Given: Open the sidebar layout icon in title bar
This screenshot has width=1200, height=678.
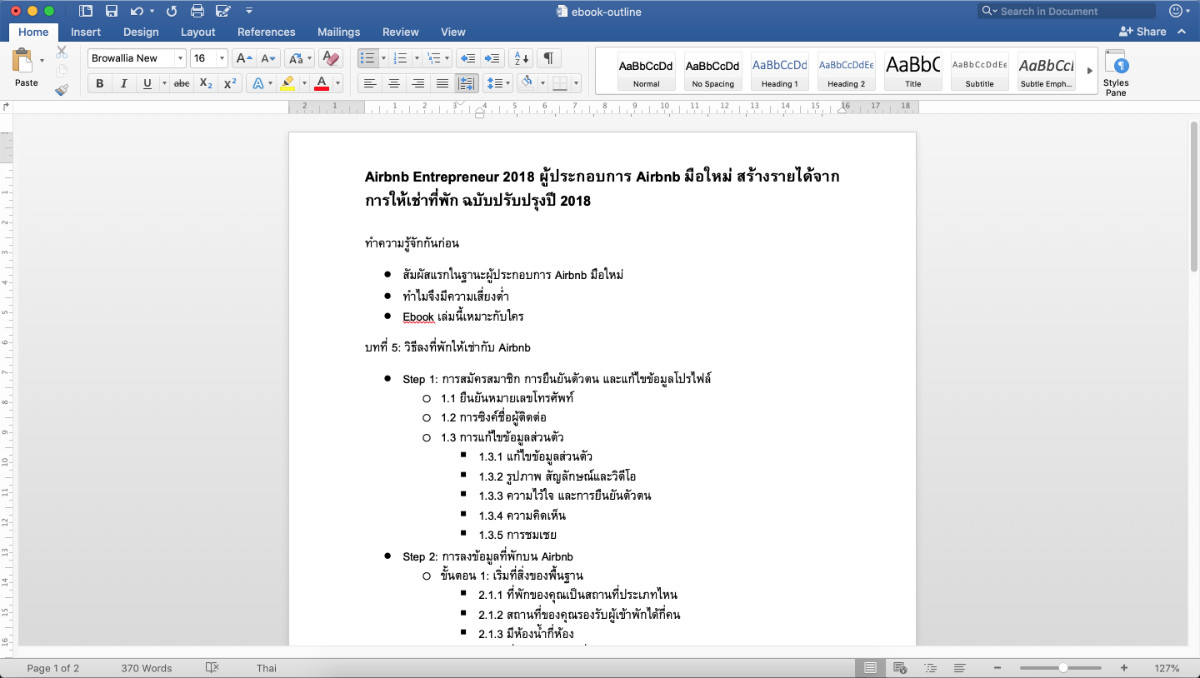Looking at the screenshot, I should pyautogui.click(x=85, y=11).
